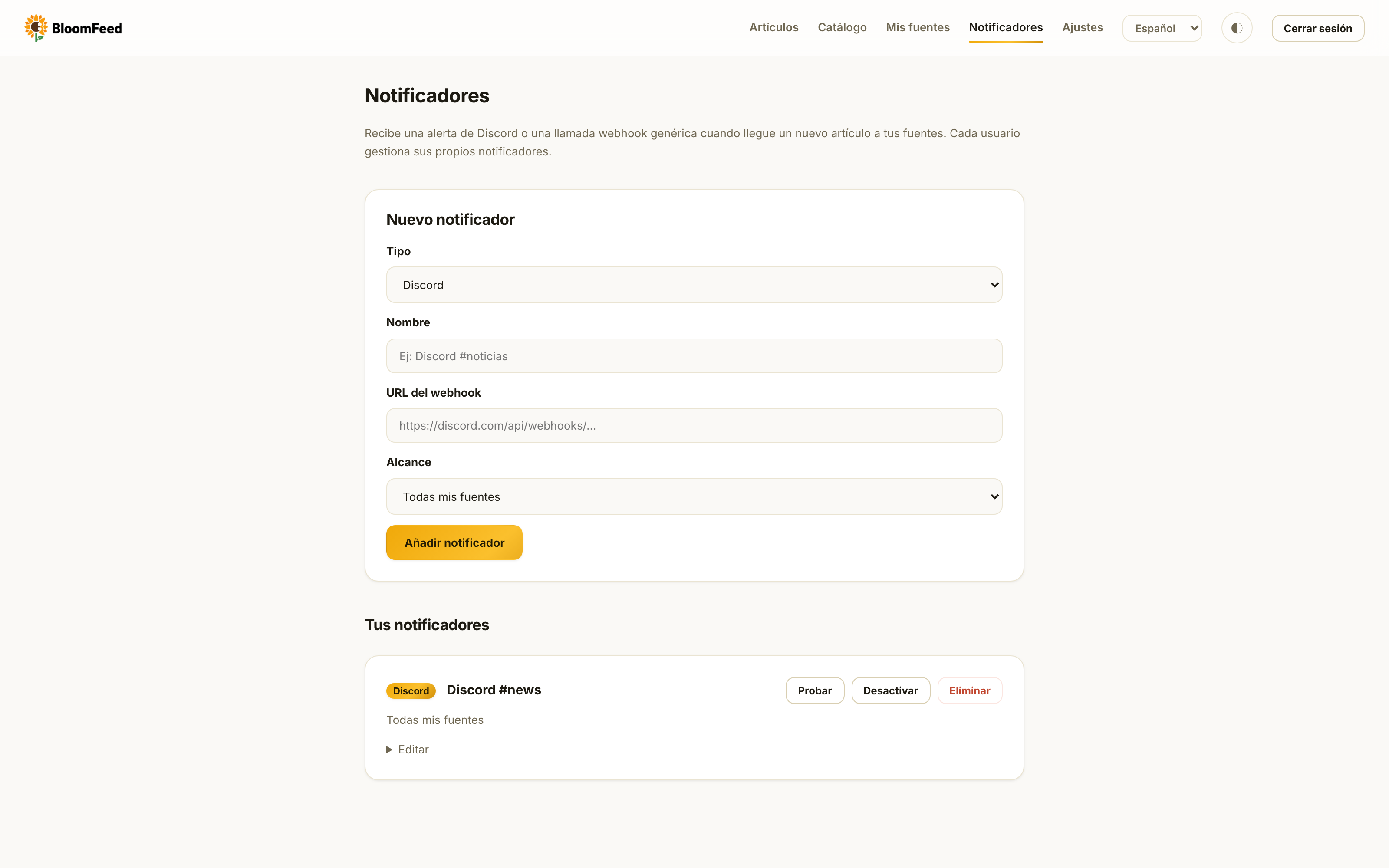Open the Ajustes page

(1082, 27)
